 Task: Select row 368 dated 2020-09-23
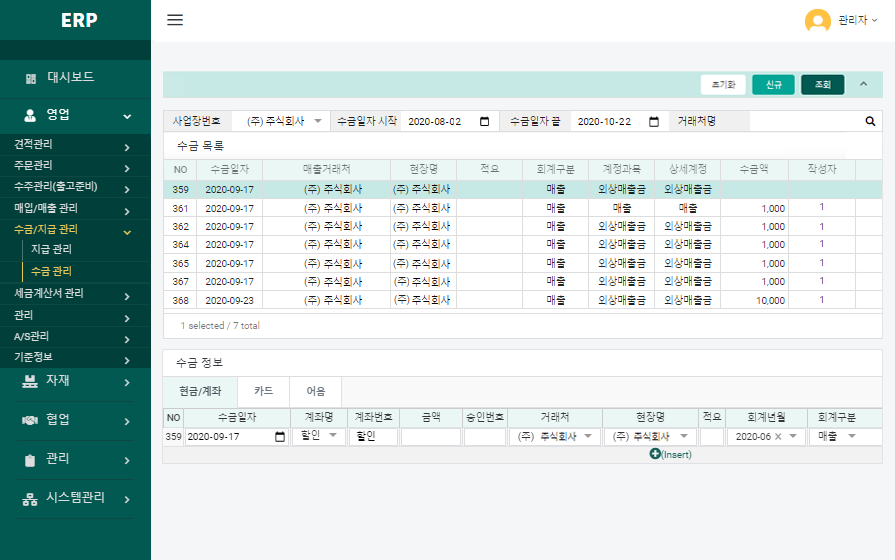tap(522, 300)
